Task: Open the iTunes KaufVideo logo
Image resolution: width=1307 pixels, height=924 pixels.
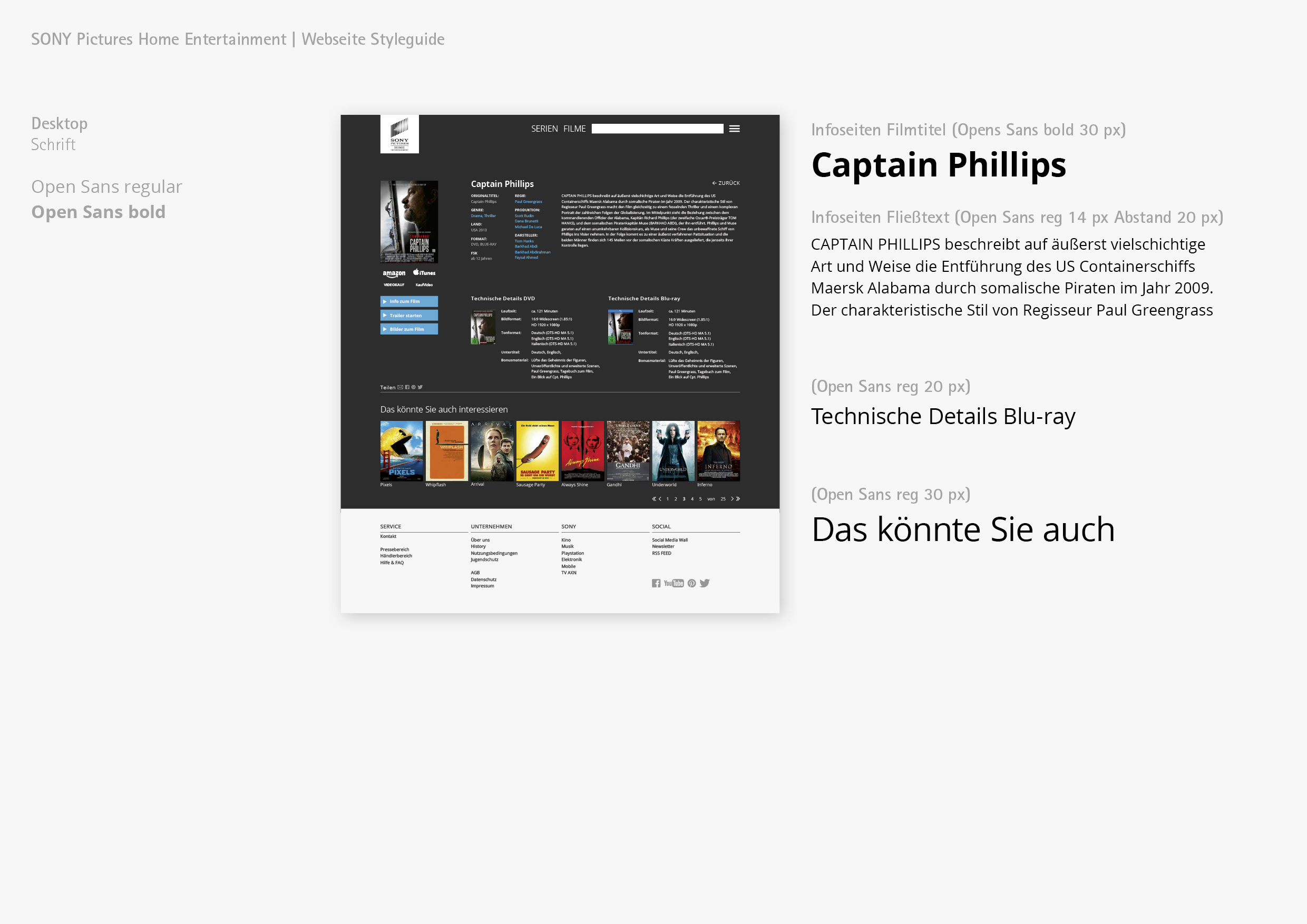Action: [x=424, y=278]
